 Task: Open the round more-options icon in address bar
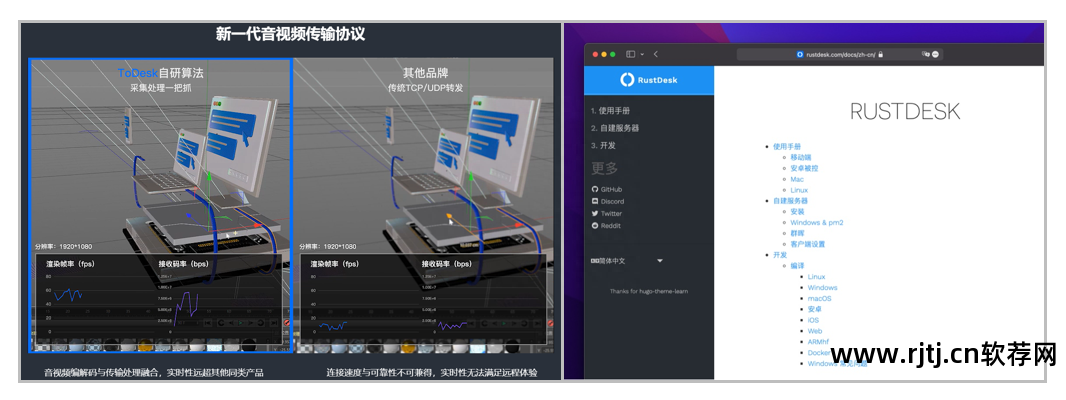pos(935,54)
